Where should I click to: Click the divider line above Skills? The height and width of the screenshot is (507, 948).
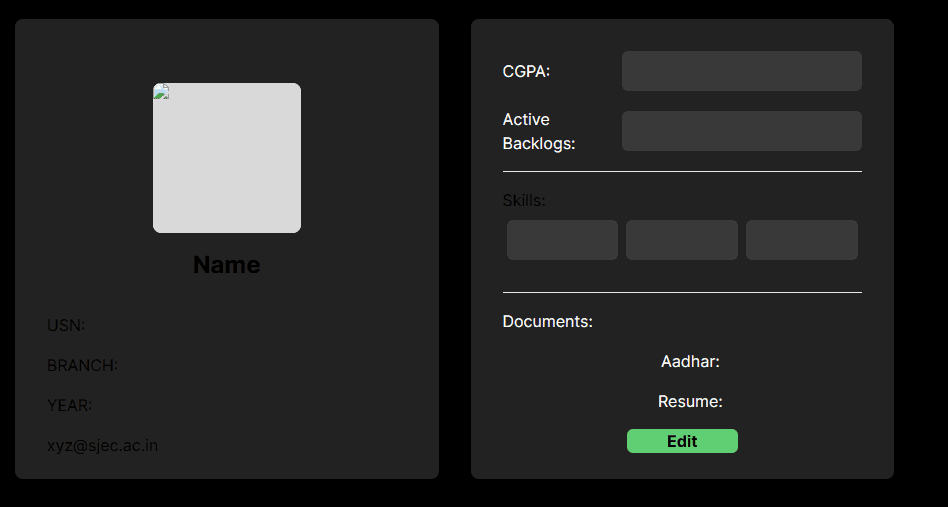click(x=682, y=171)
